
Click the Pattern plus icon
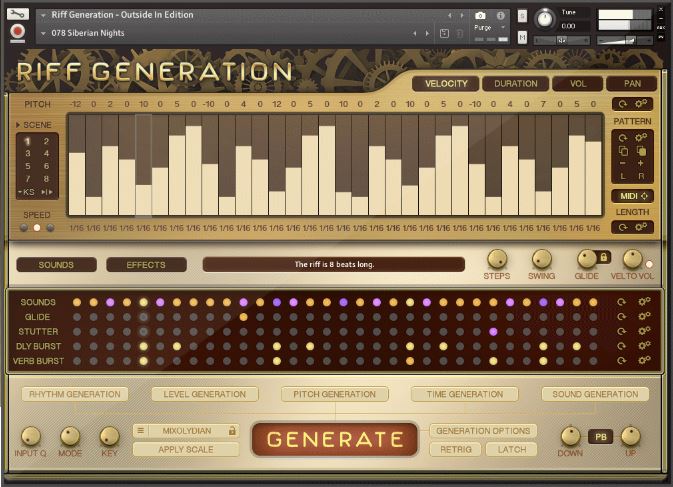click(640, 163)
